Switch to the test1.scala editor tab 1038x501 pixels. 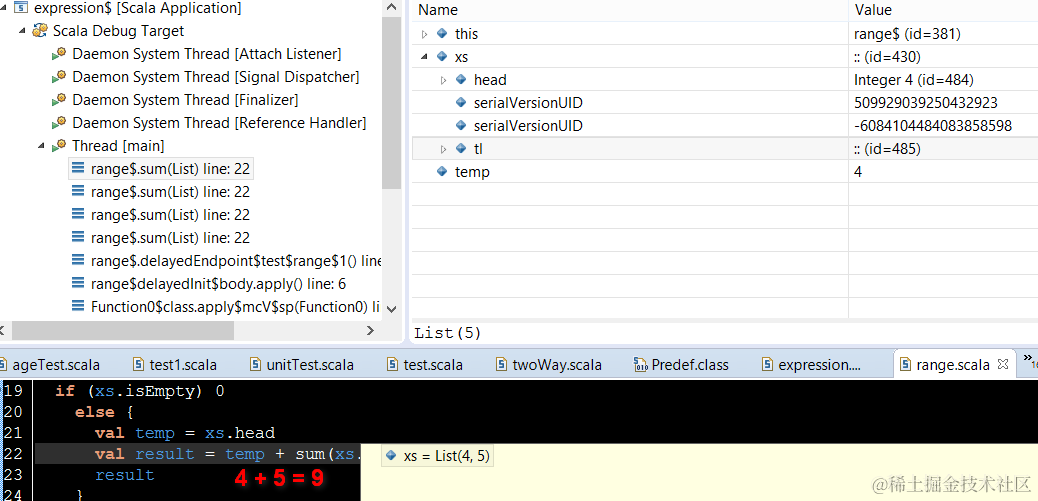(x=183, y=365)
